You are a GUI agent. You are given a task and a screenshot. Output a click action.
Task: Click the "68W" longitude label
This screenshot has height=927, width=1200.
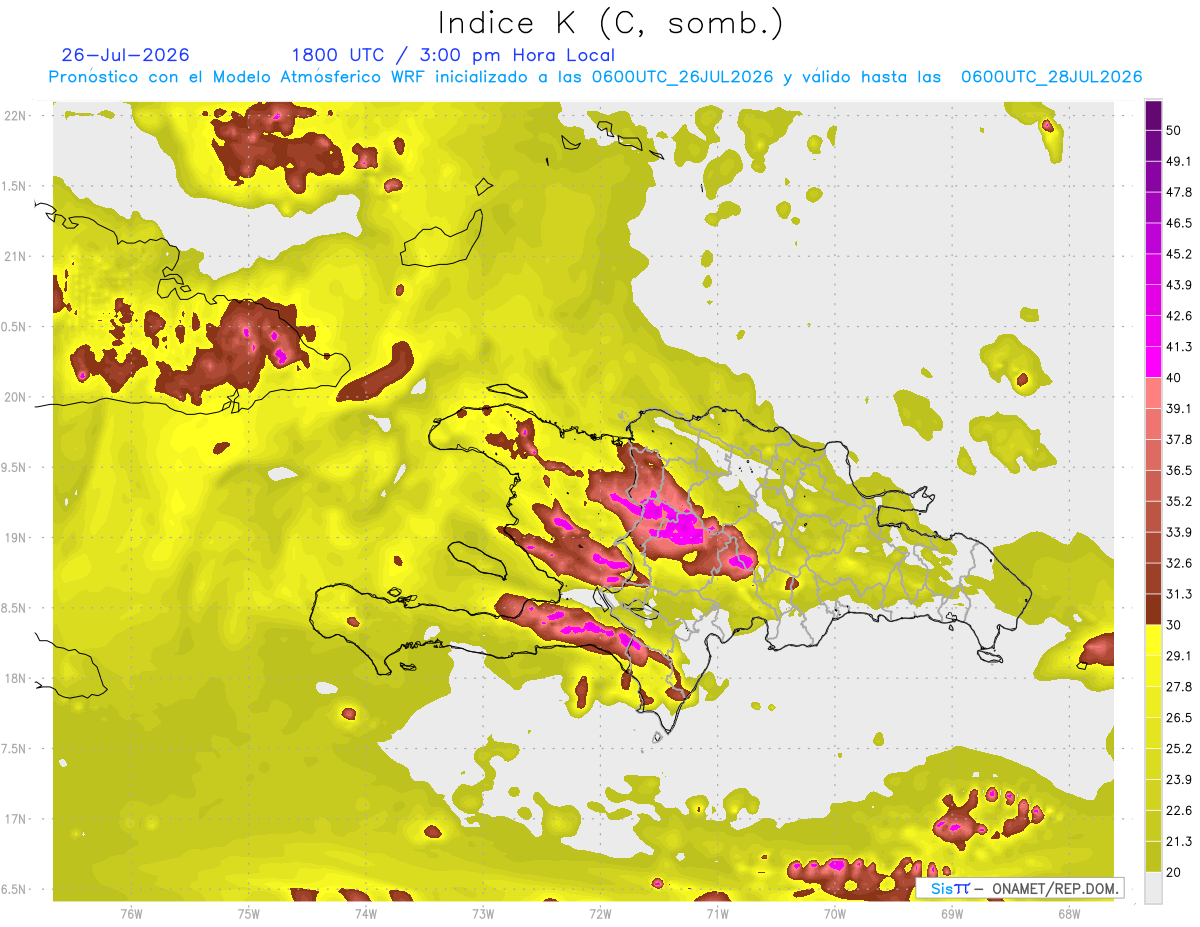[x=1068, y=913]
